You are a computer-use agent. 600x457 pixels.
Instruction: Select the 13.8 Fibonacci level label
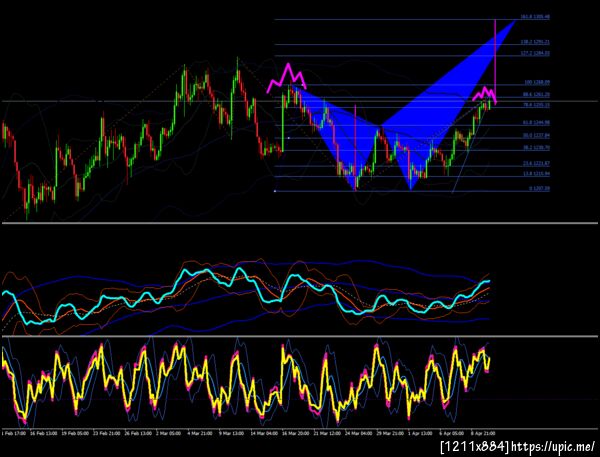[536, 174]
